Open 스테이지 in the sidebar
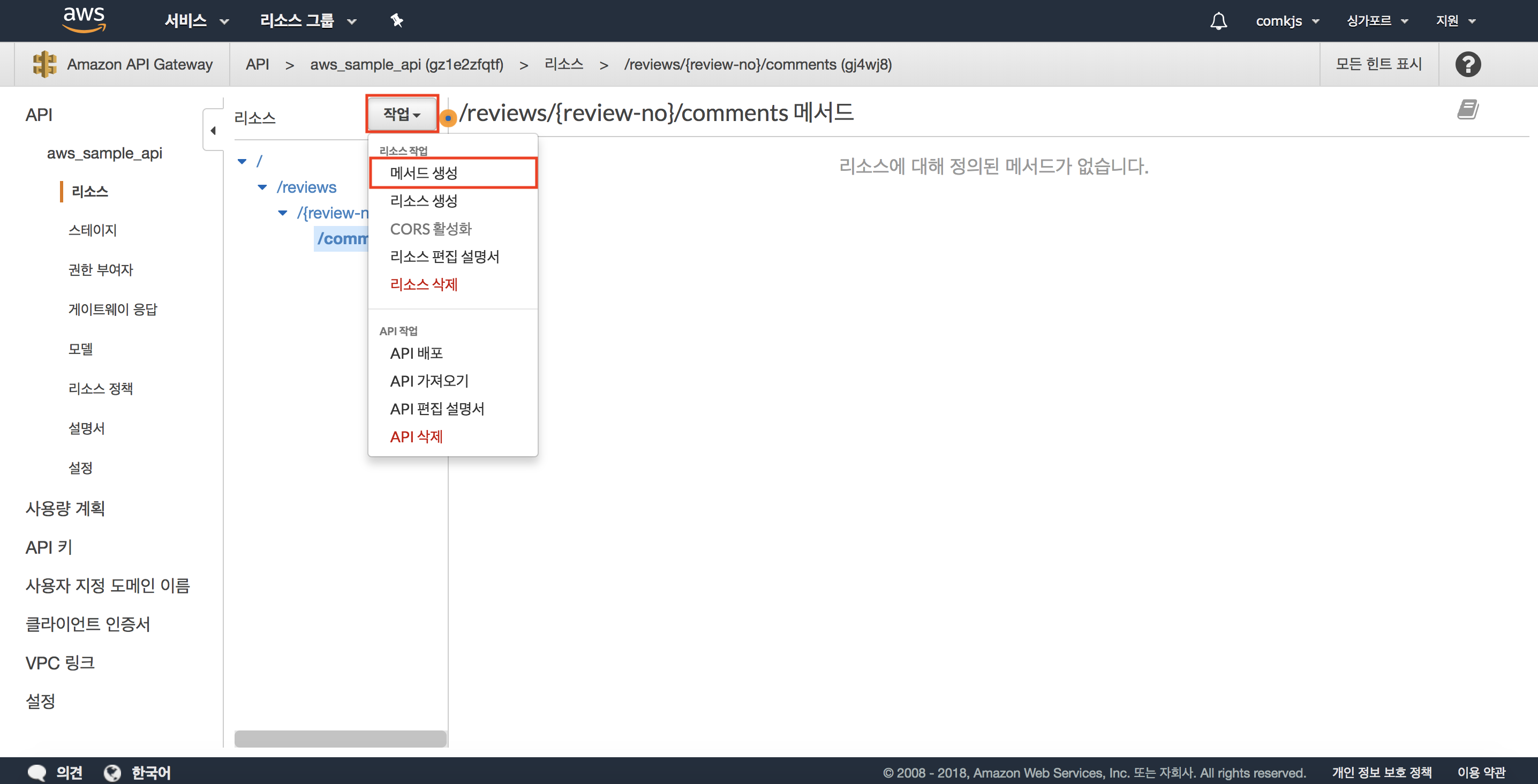Viewport: 1538px width, 784px height. click(93, 230)
